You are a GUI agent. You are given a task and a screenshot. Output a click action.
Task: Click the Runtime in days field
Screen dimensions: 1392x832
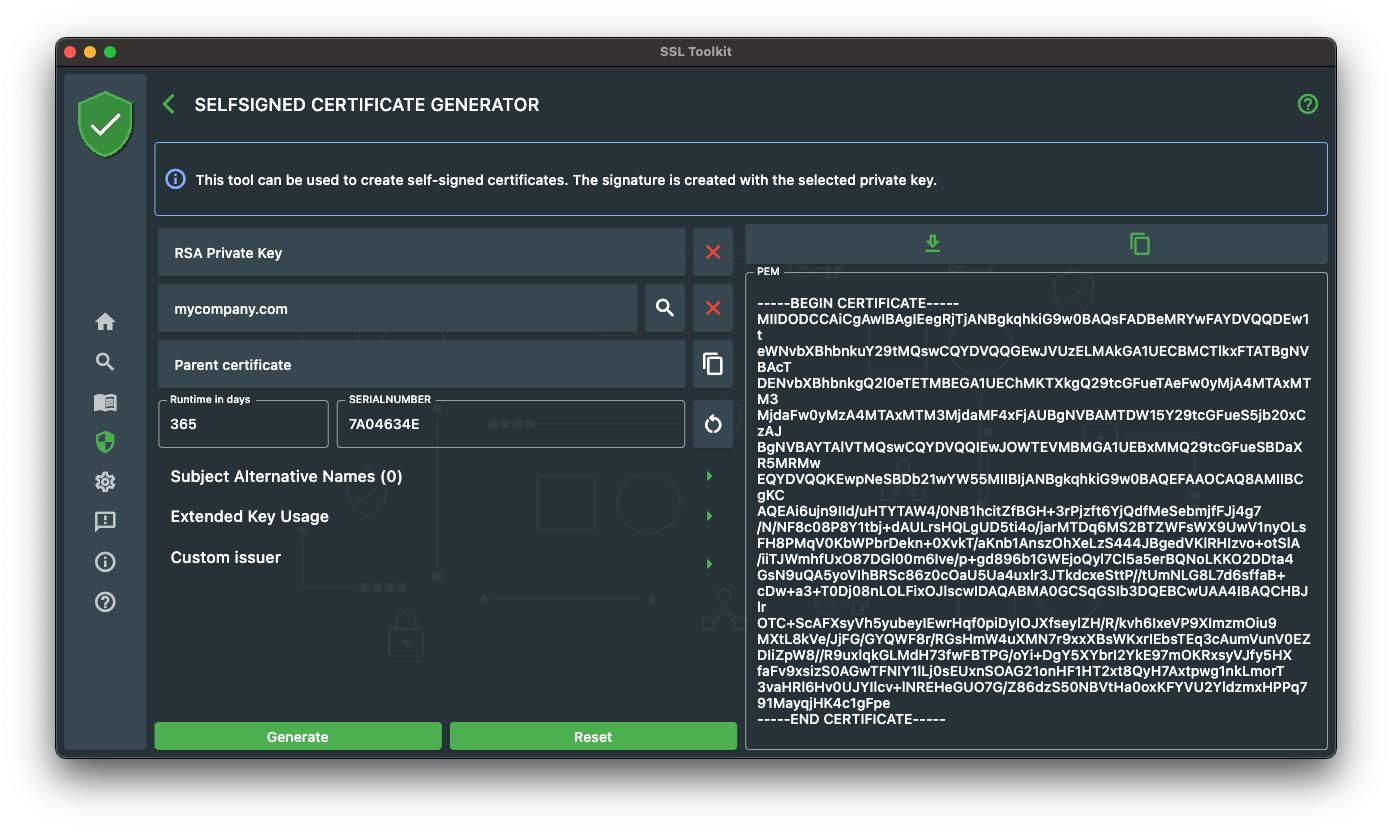[243, 424]
